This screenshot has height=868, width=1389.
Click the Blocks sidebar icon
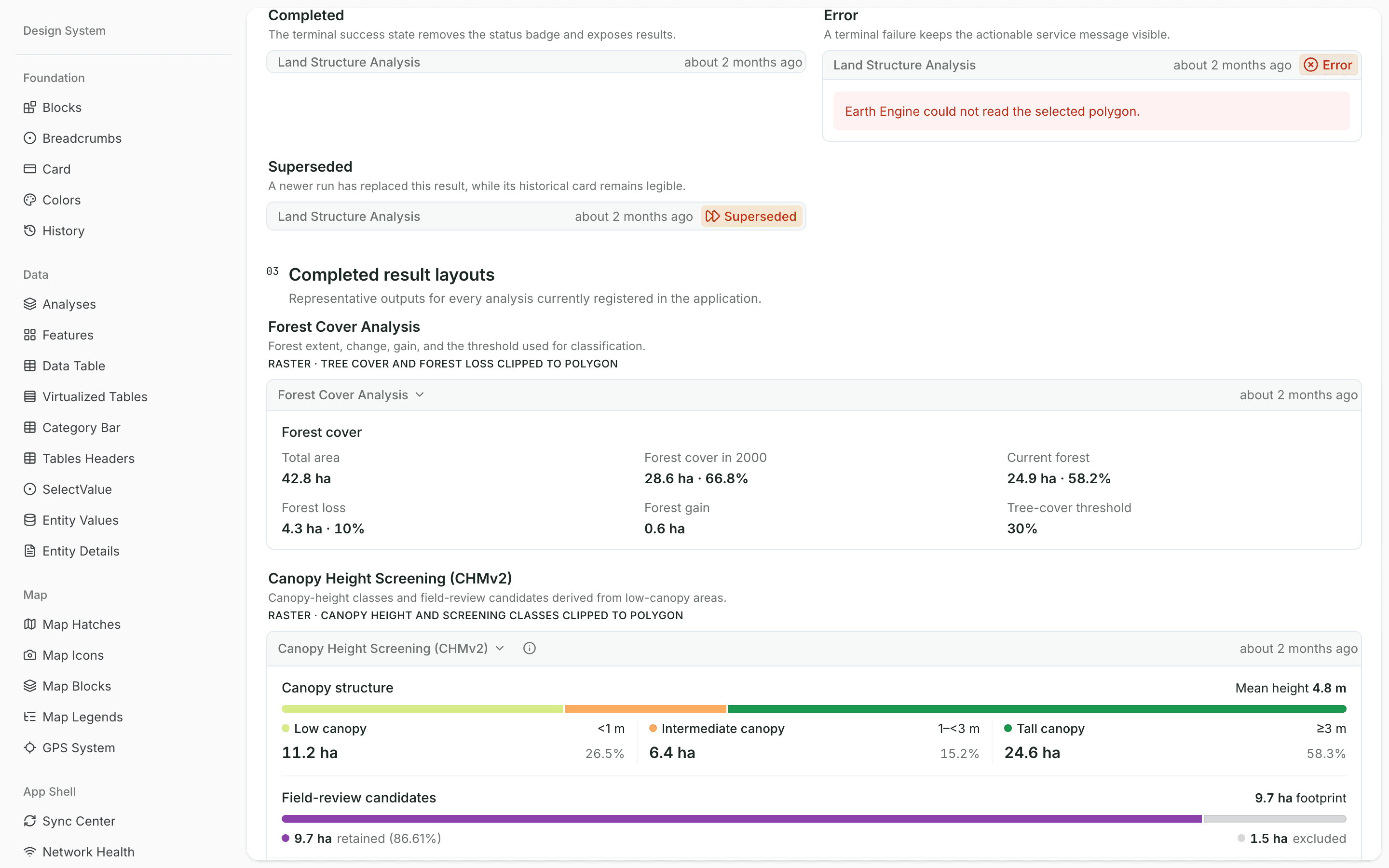[30, 108]
